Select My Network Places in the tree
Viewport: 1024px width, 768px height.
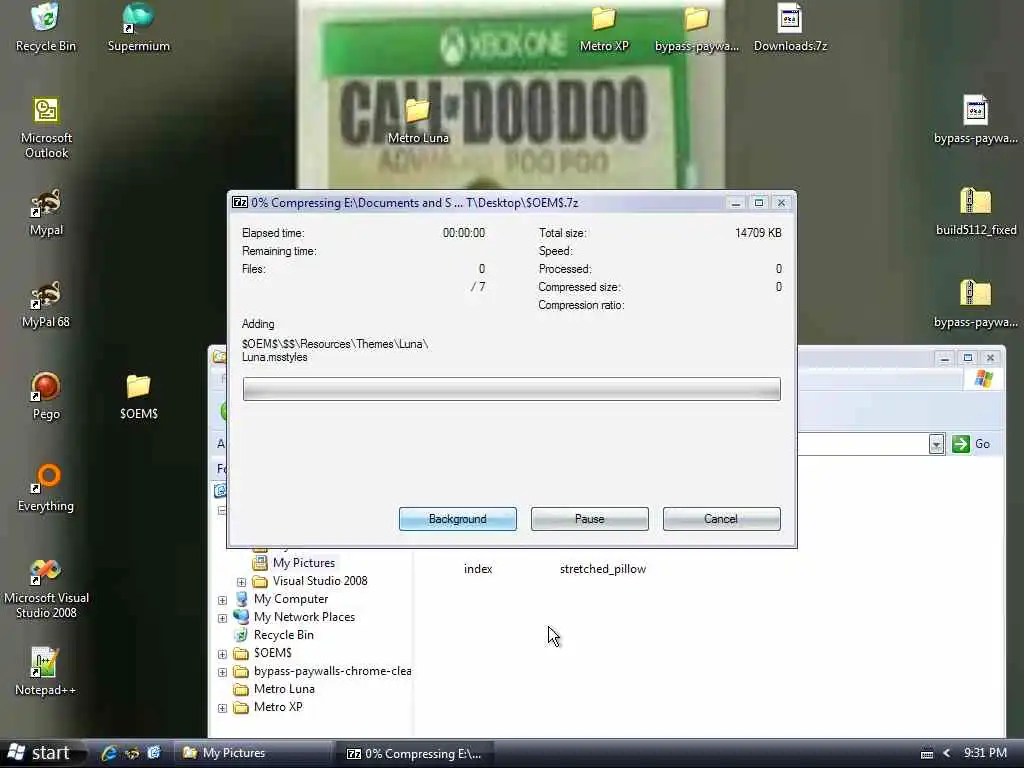[x=304, y=617]
